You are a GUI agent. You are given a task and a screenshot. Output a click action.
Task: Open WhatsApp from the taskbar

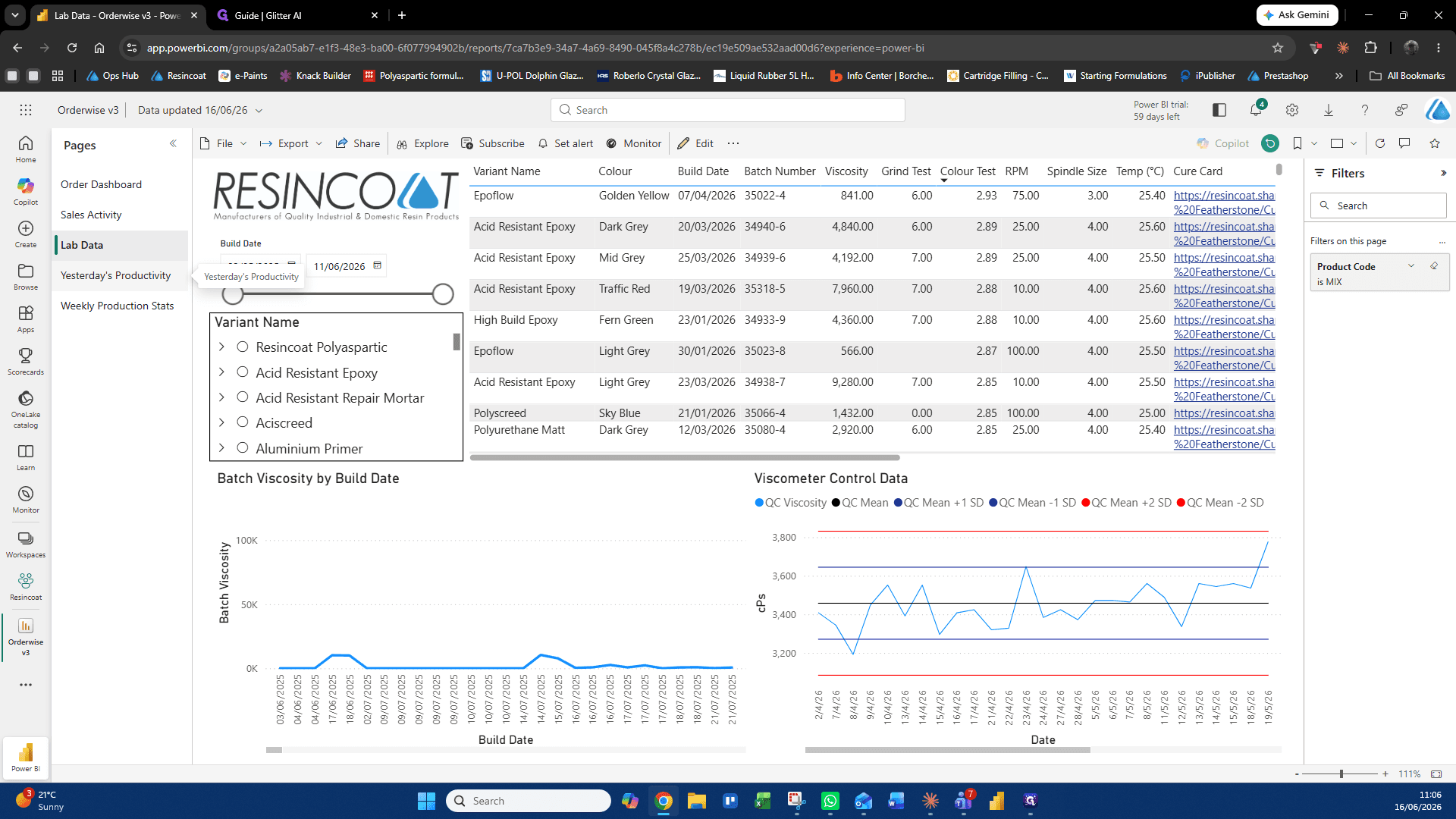click(830, 801)
